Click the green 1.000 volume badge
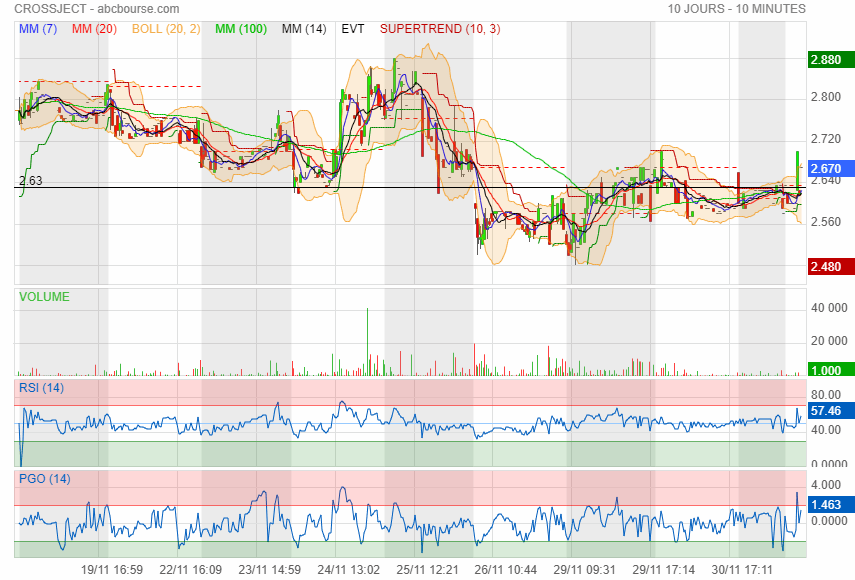Image resolution: width=855 pixels, height=580 pixels. point(830,370)
